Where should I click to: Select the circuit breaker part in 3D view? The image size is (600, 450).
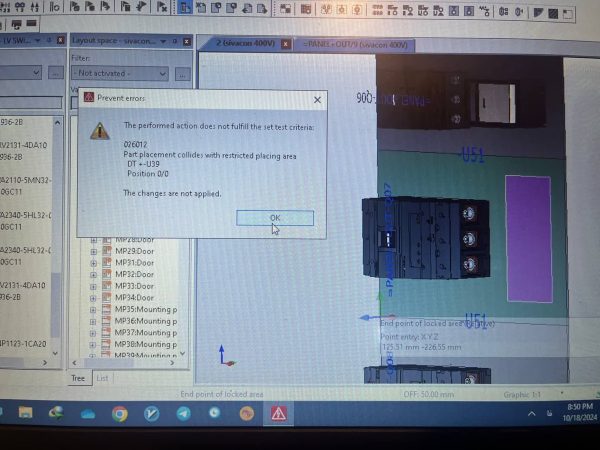426,237
